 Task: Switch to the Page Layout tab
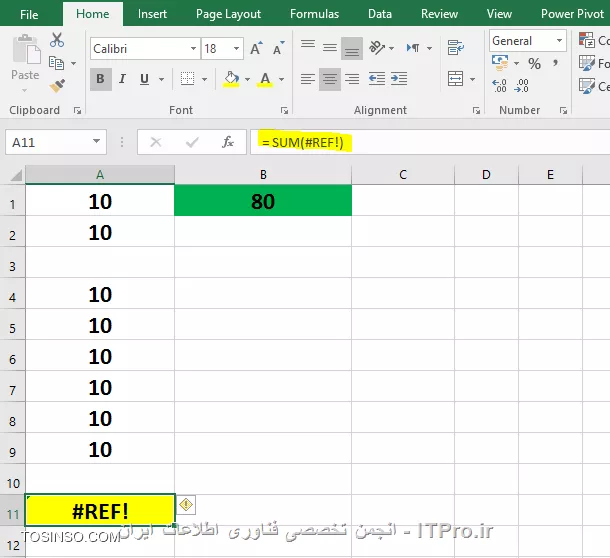coord(228,14)
